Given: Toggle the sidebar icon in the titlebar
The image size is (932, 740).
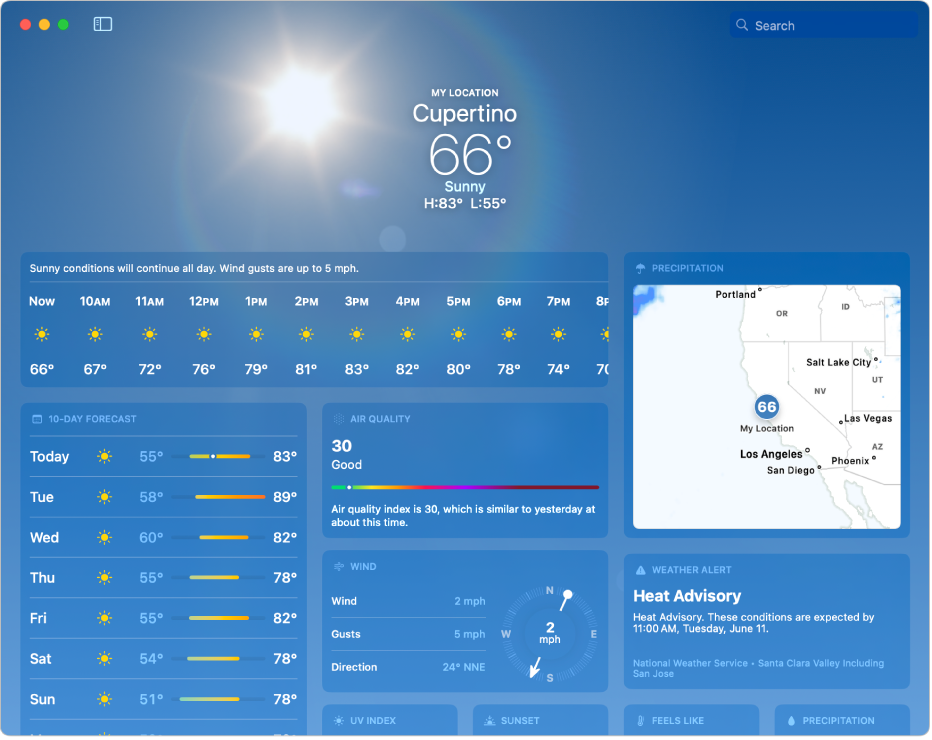Looking at the screenshot, I should 101,24.
